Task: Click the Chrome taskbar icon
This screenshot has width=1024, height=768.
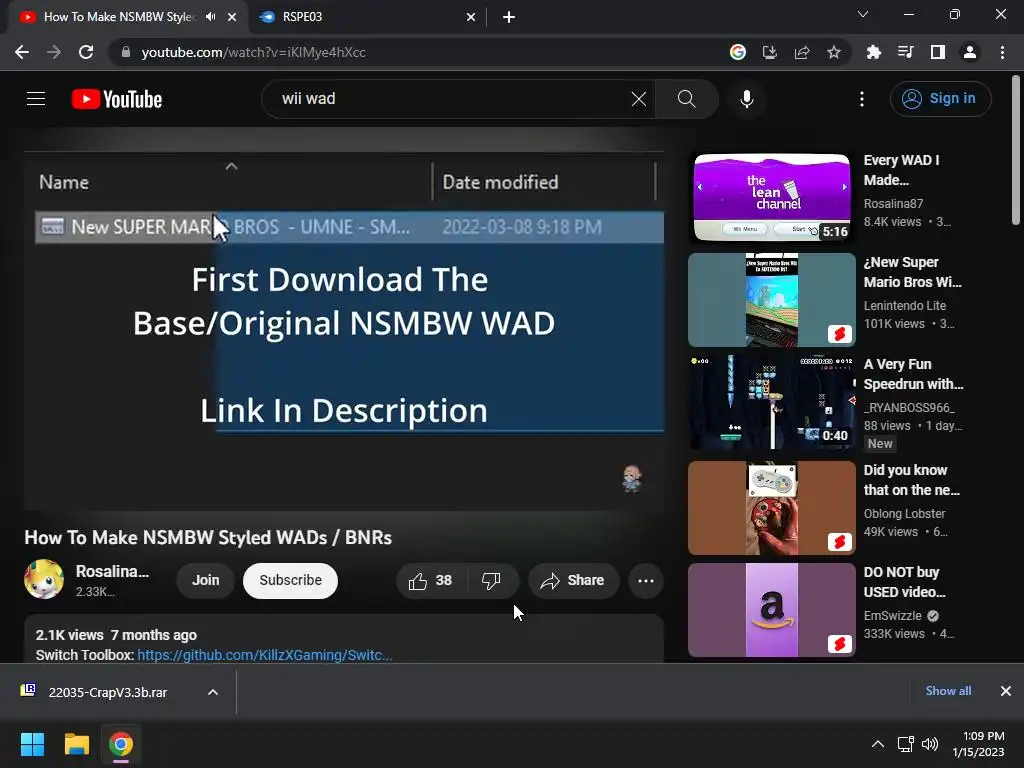Action: tap(121, 744)
